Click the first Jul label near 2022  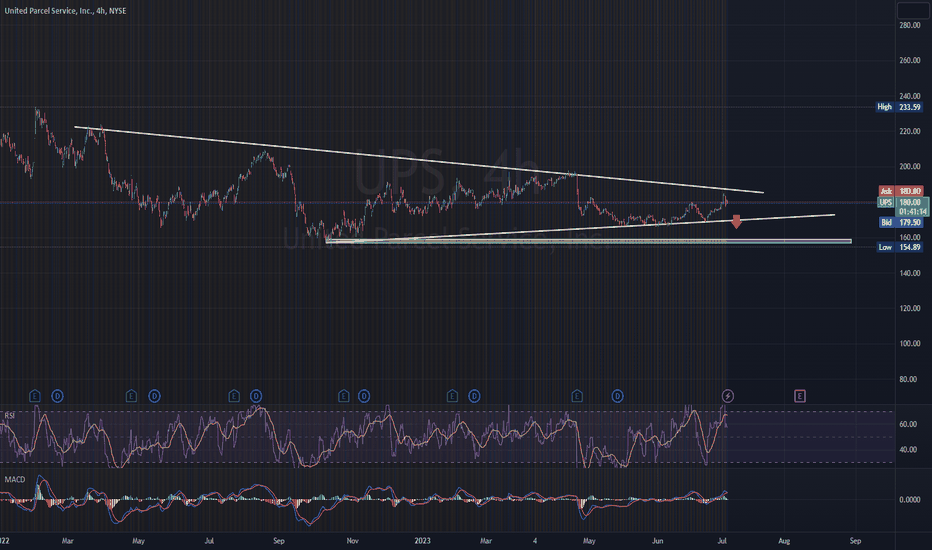pos(209,541)
